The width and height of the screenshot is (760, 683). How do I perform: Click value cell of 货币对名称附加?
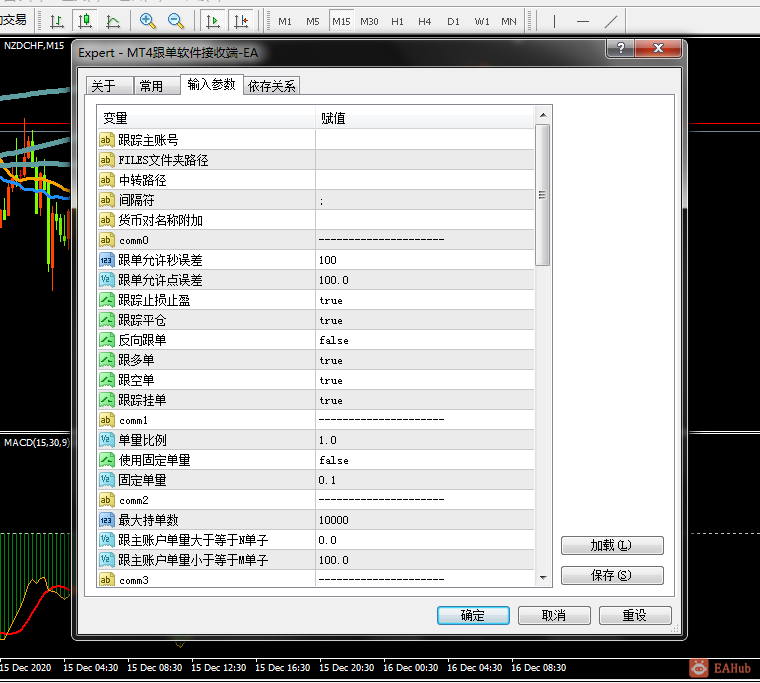(x=425, y=220)
